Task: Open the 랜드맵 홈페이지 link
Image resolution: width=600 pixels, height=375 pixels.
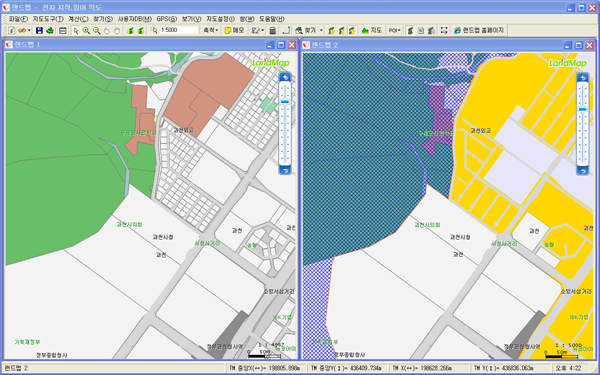Action: tap(479, 30)
